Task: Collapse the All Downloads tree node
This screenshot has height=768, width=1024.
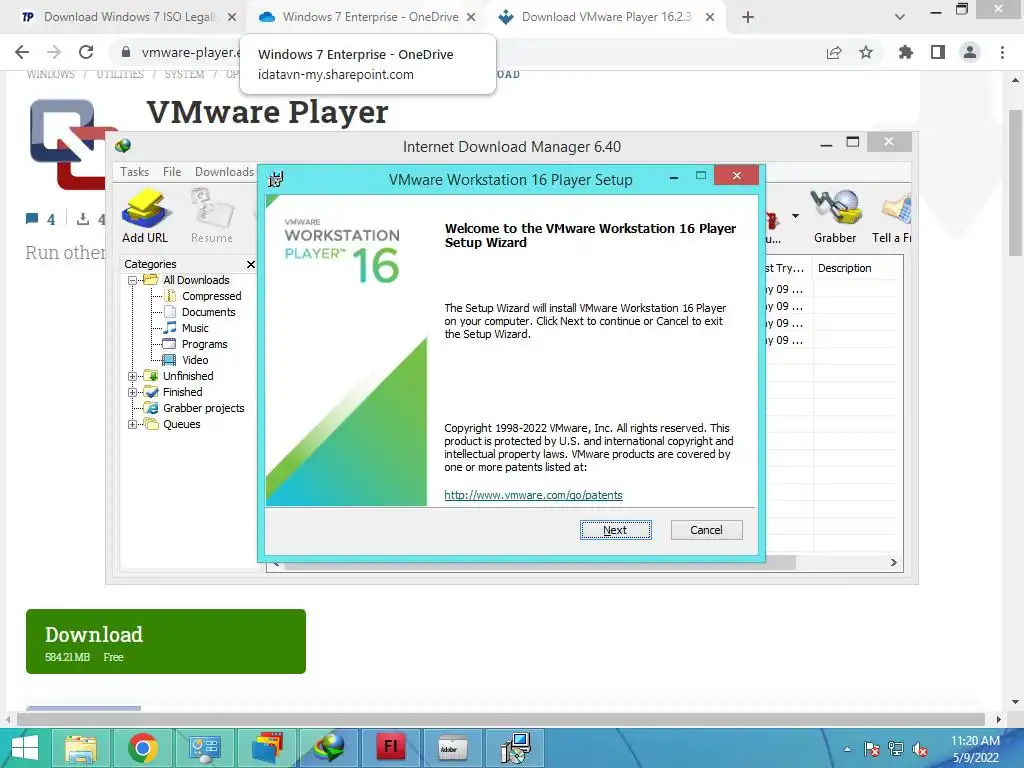Action: tap(132, 280)
